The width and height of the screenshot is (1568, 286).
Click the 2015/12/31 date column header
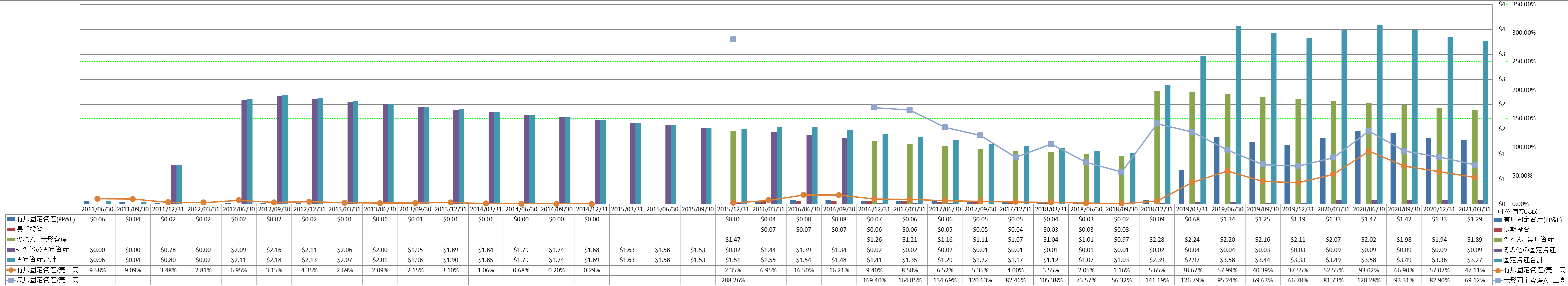click(x=733, y=209)
